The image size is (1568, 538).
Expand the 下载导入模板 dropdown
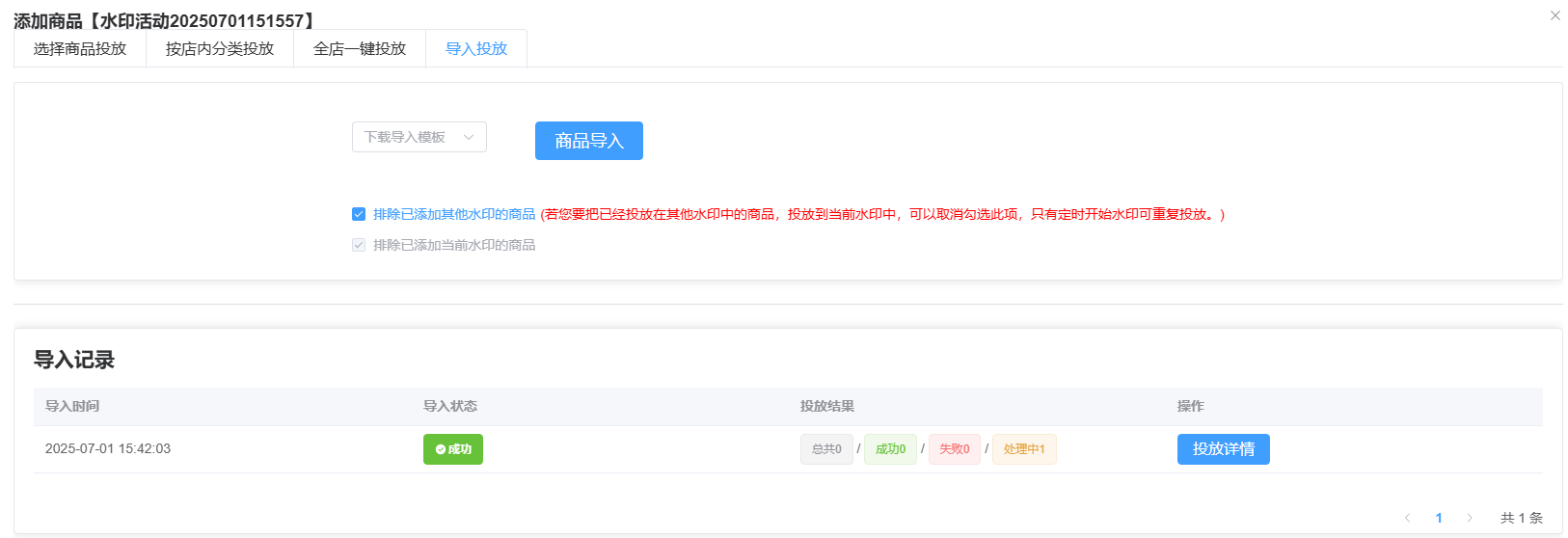[419, 137]
